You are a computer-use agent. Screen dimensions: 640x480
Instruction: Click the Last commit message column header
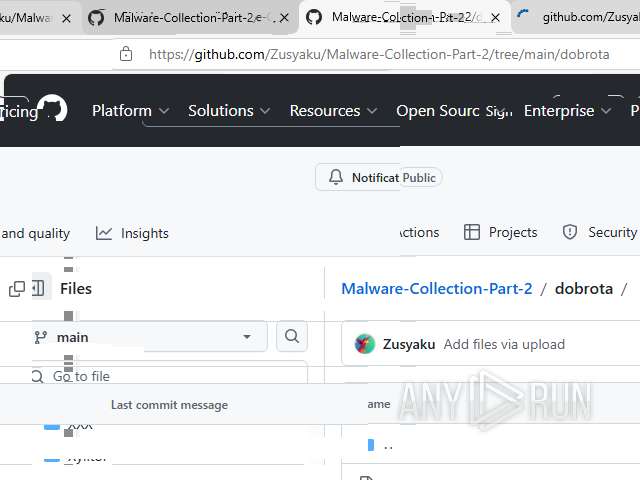[x=169, y=405]
